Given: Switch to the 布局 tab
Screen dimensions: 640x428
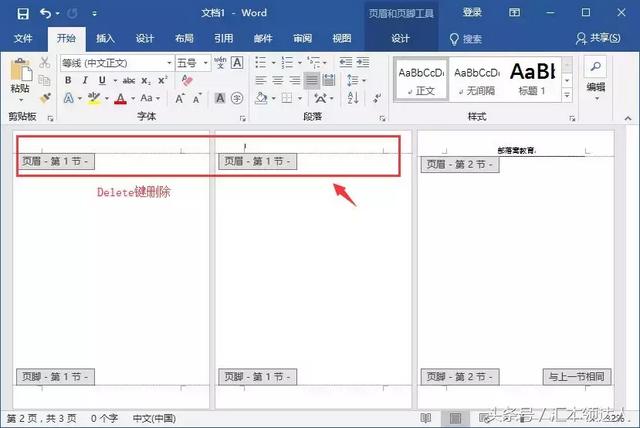Looking at the screenshot, I should [184, 39].
